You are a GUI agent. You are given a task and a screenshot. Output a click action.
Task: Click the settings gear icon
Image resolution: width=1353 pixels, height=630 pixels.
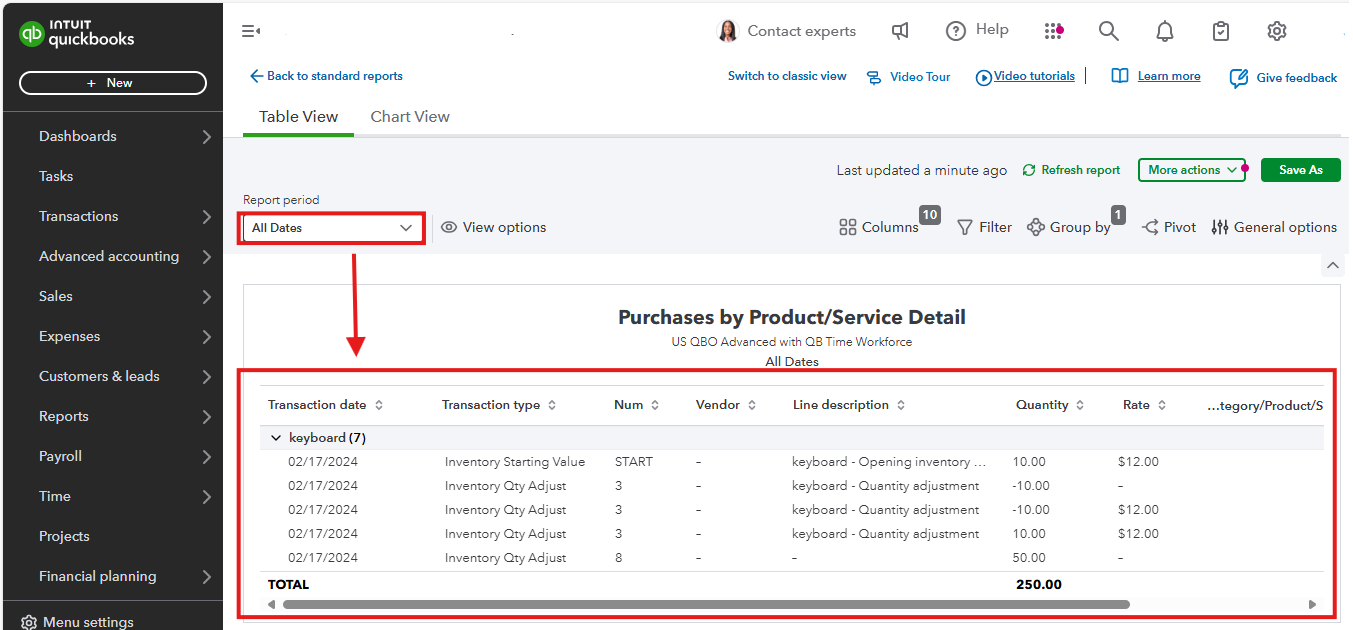[x=1276, y=31]
